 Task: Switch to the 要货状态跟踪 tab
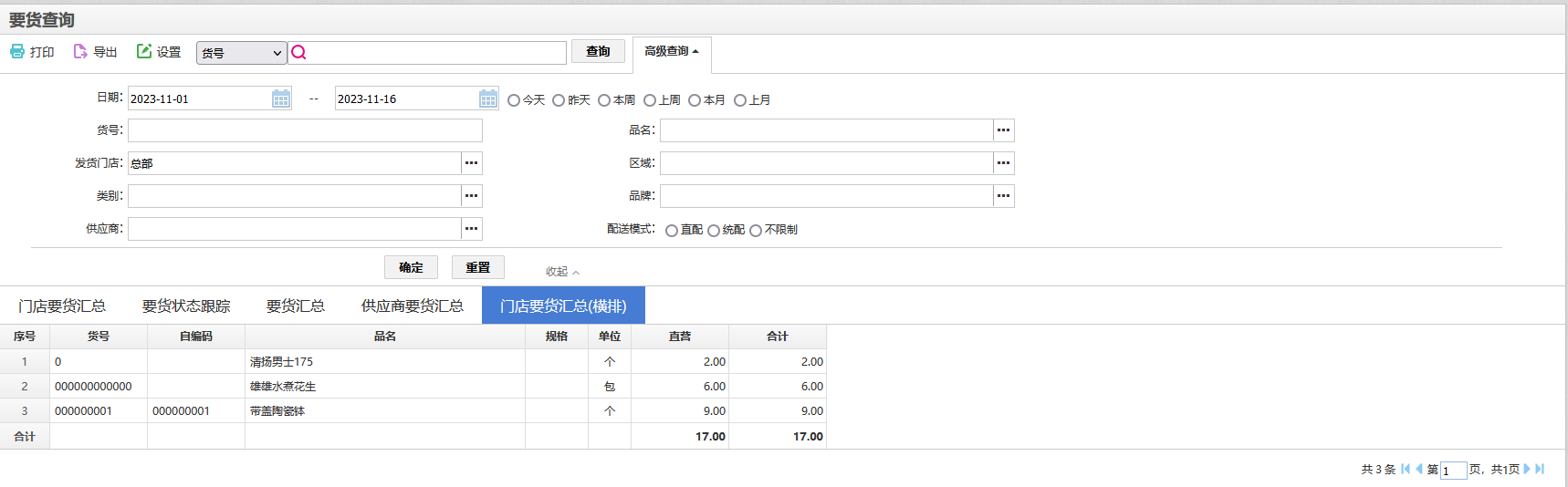point(186,306)
